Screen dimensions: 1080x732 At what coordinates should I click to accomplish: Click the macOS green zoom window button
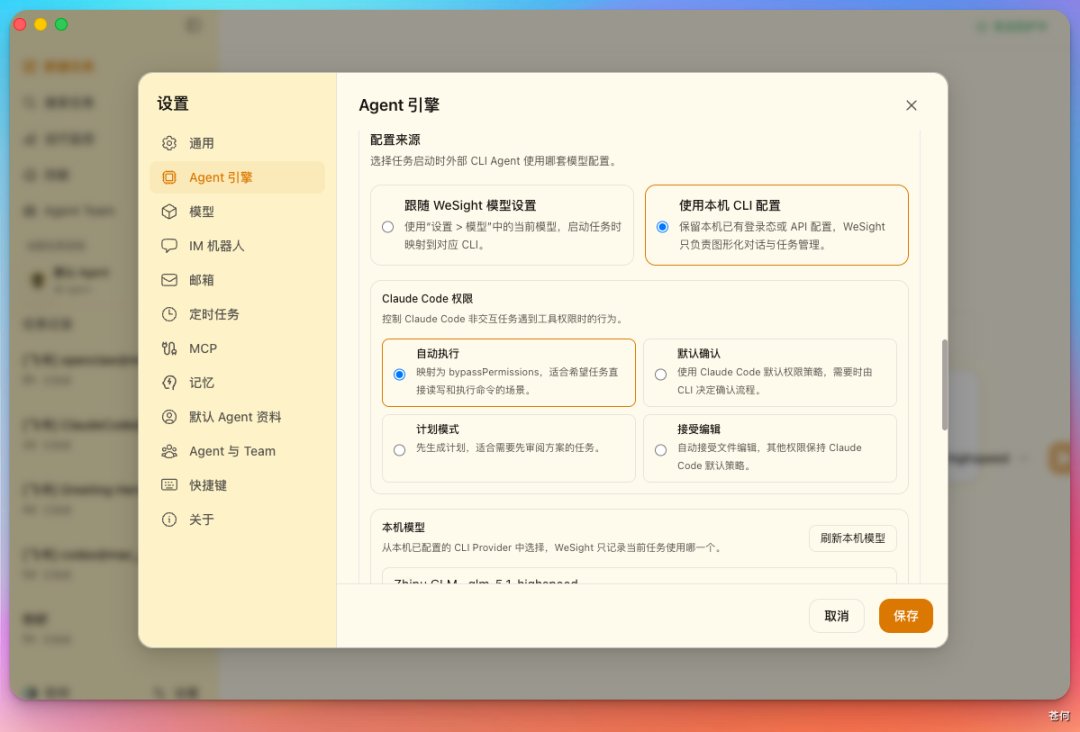tap(61, 25)
